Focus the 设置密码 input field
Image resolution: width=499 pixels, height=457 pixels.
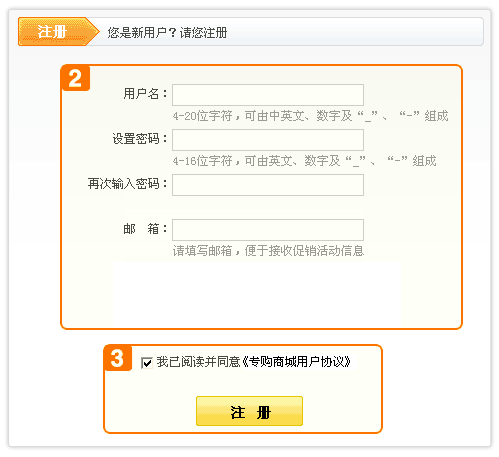click(x=268, y=140)
